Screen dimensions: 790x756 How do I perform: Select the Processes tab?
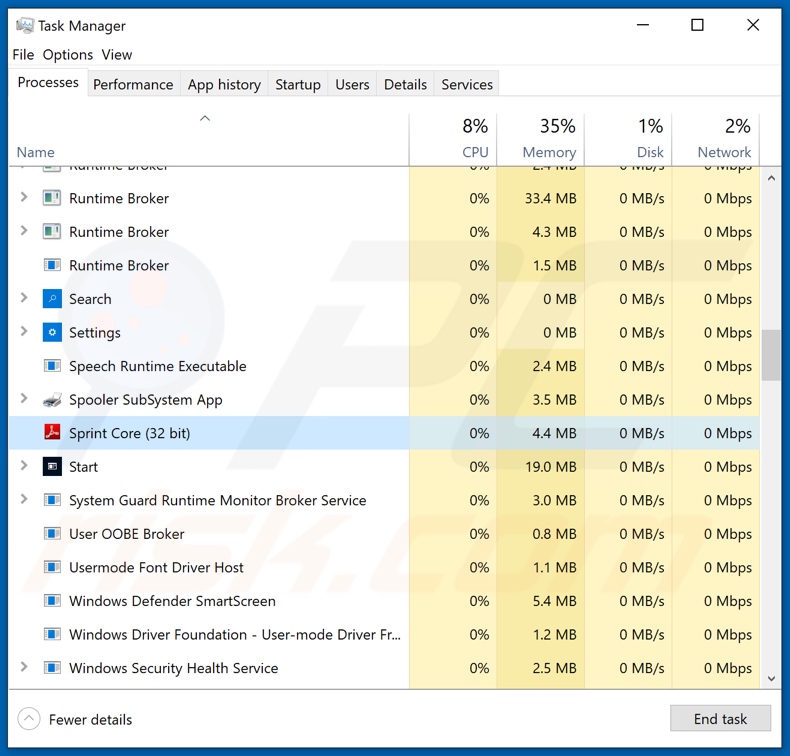tap(48, 82)
